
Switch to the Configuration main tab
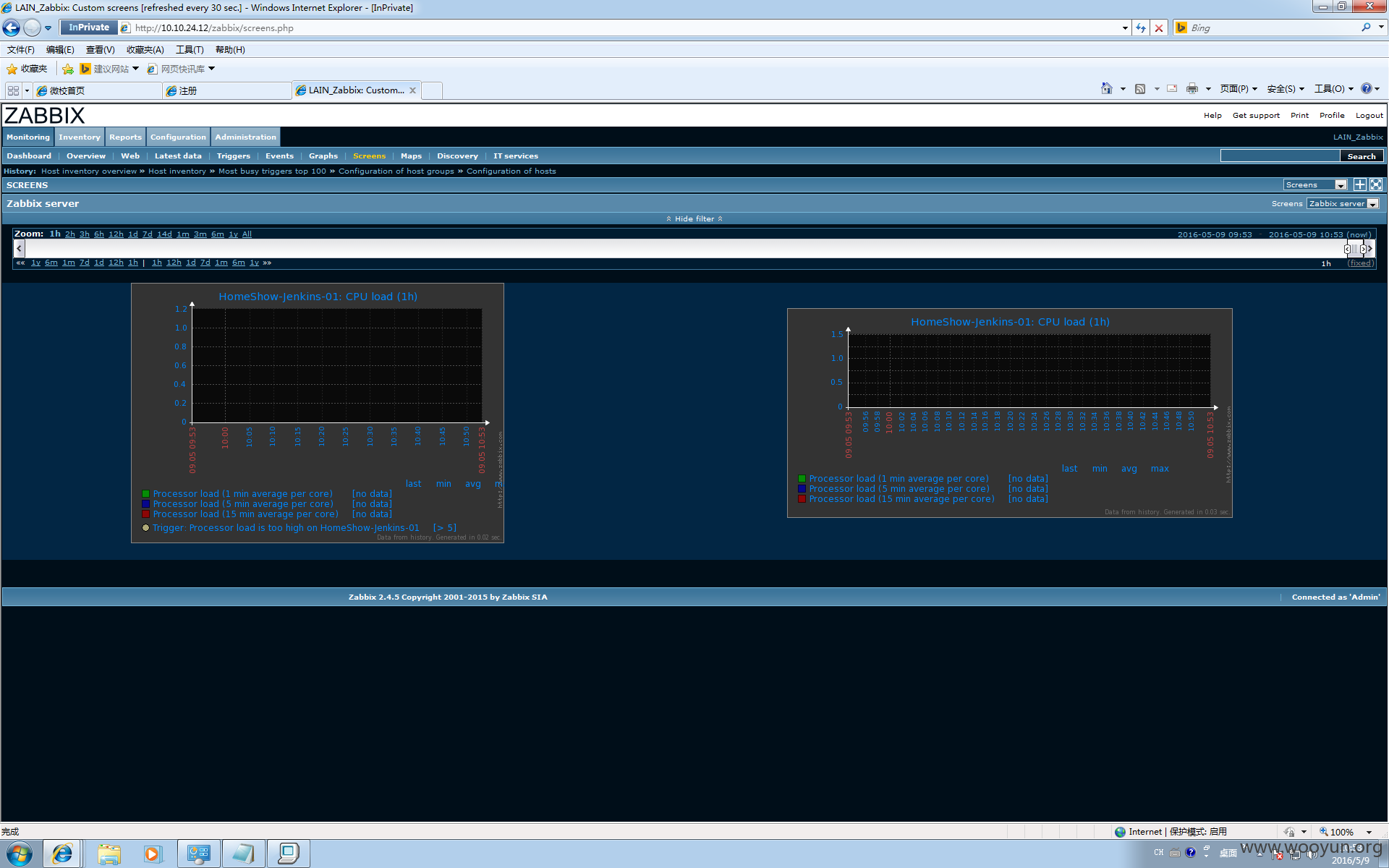coord(178,137)
